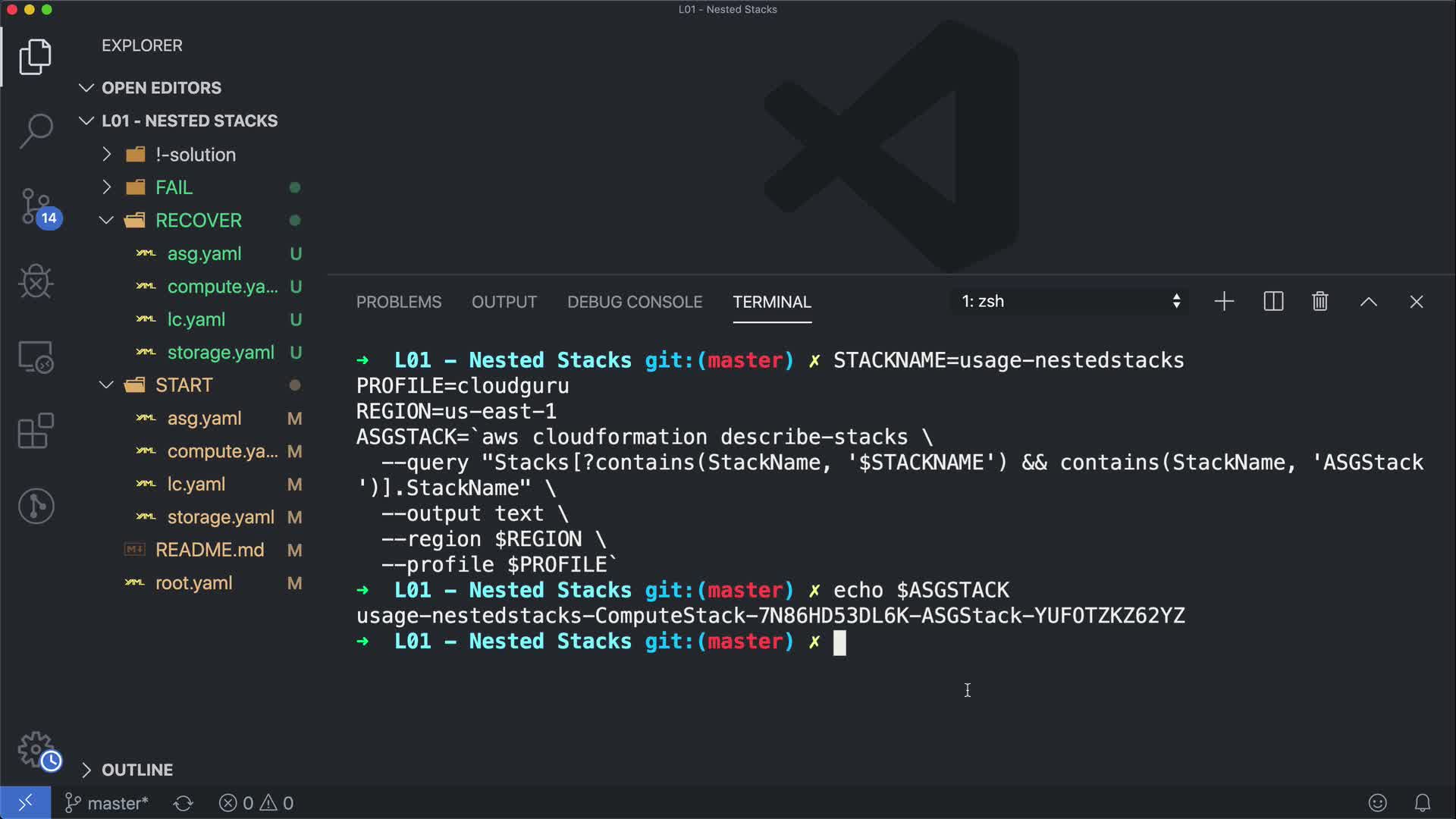This screenshot has height=819, width=1456.
Task: Click the master* branch in status bar
Action: 107,803
